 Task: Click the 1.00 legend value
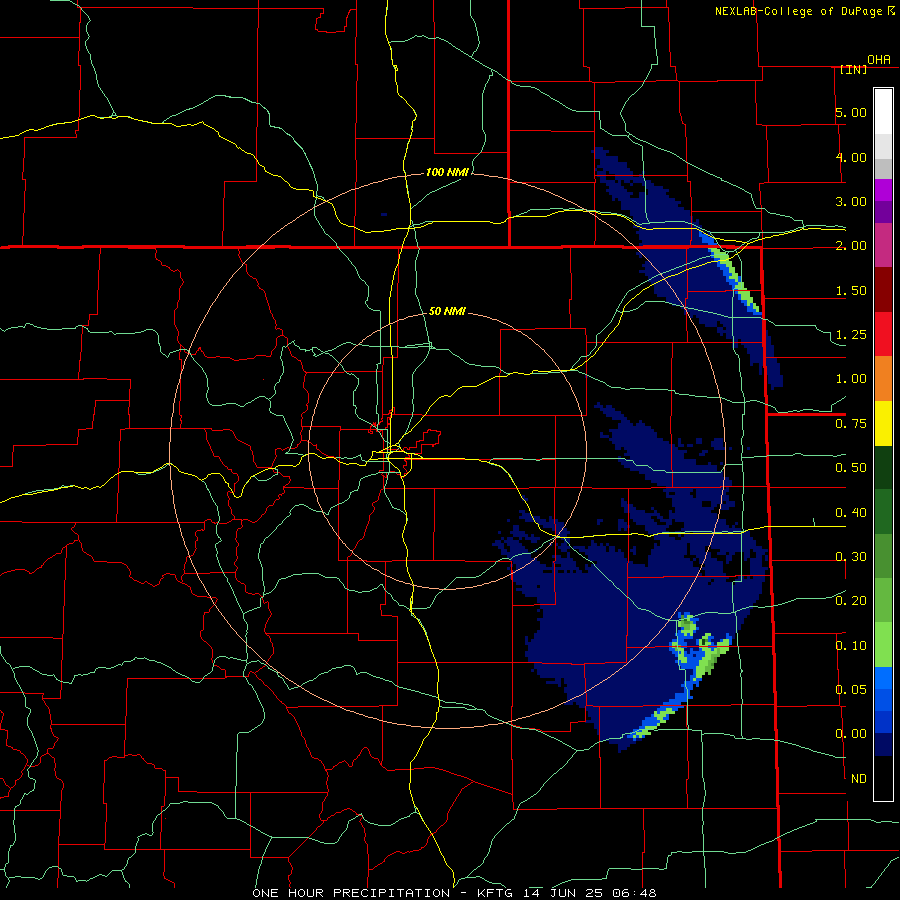[x=851, y=379]
